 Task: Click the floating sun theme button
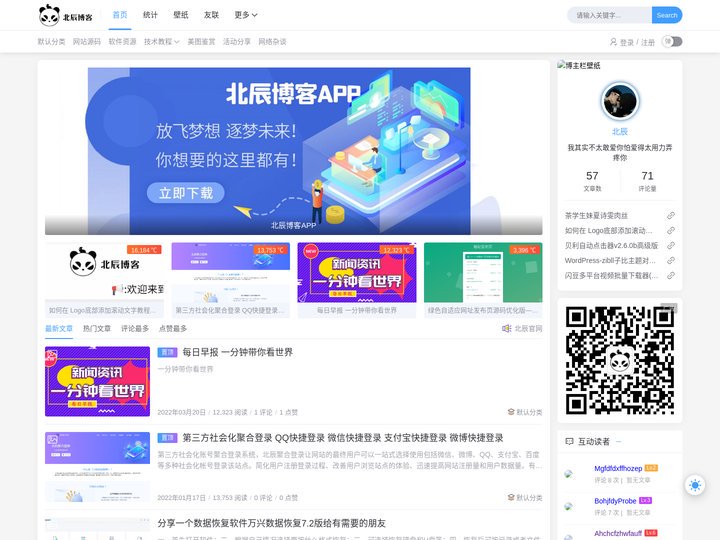click(695, 485)
